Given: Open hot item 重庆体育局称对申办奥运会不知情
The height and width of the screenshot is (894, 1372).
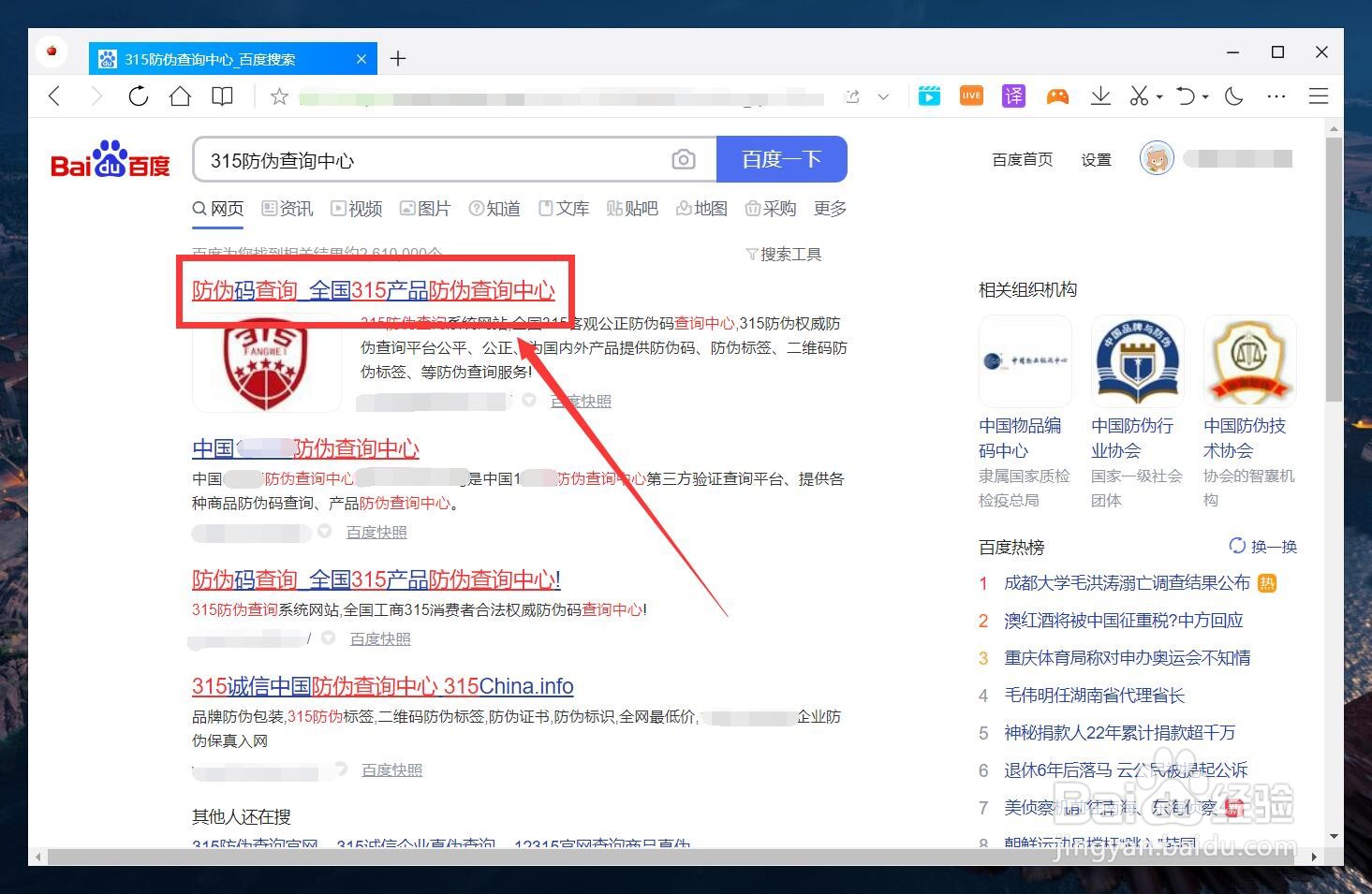Looking at the screenshot, I should click(1127, 658).
